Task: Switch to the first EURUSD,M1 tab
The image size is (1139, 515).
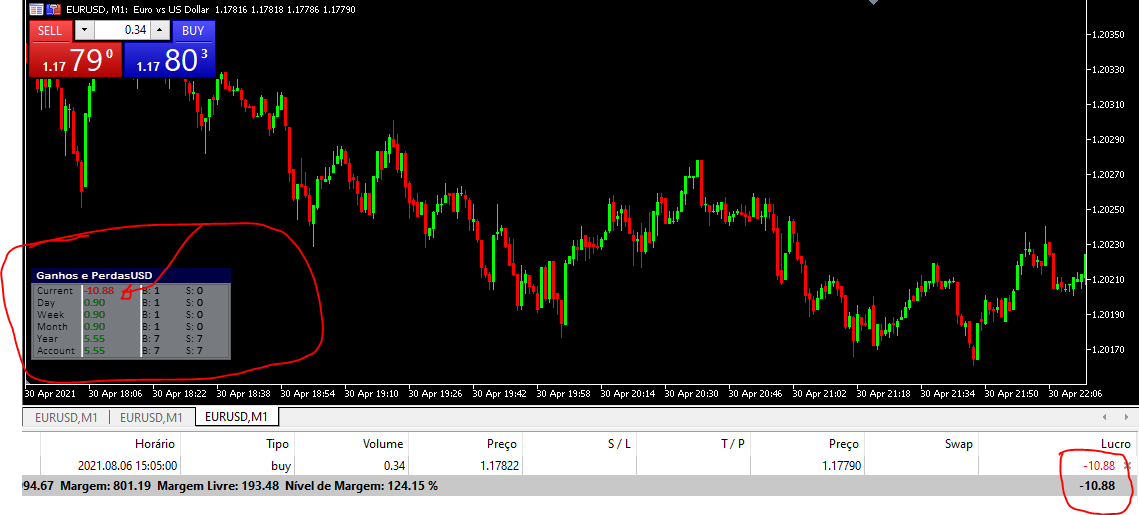Action: [65, 418]
